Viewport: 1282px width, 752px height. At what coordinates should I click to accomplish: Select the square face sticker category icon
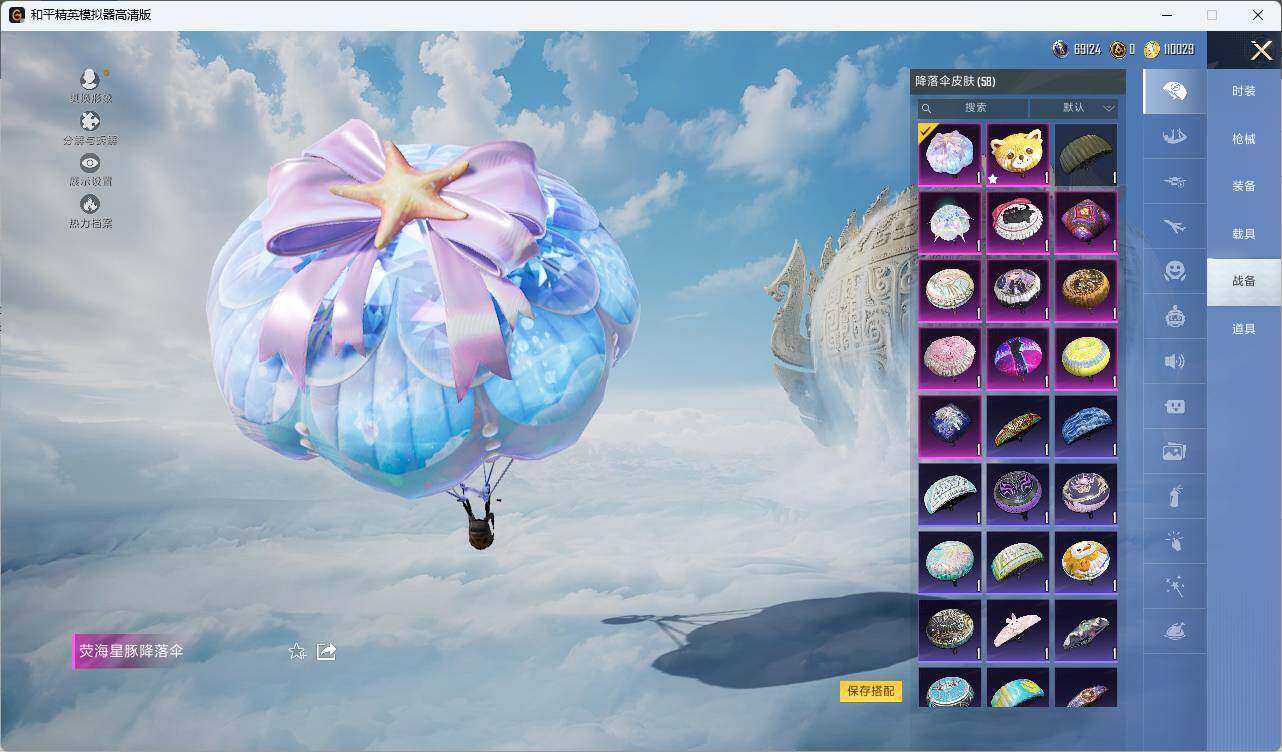(x=1175, y=407)
